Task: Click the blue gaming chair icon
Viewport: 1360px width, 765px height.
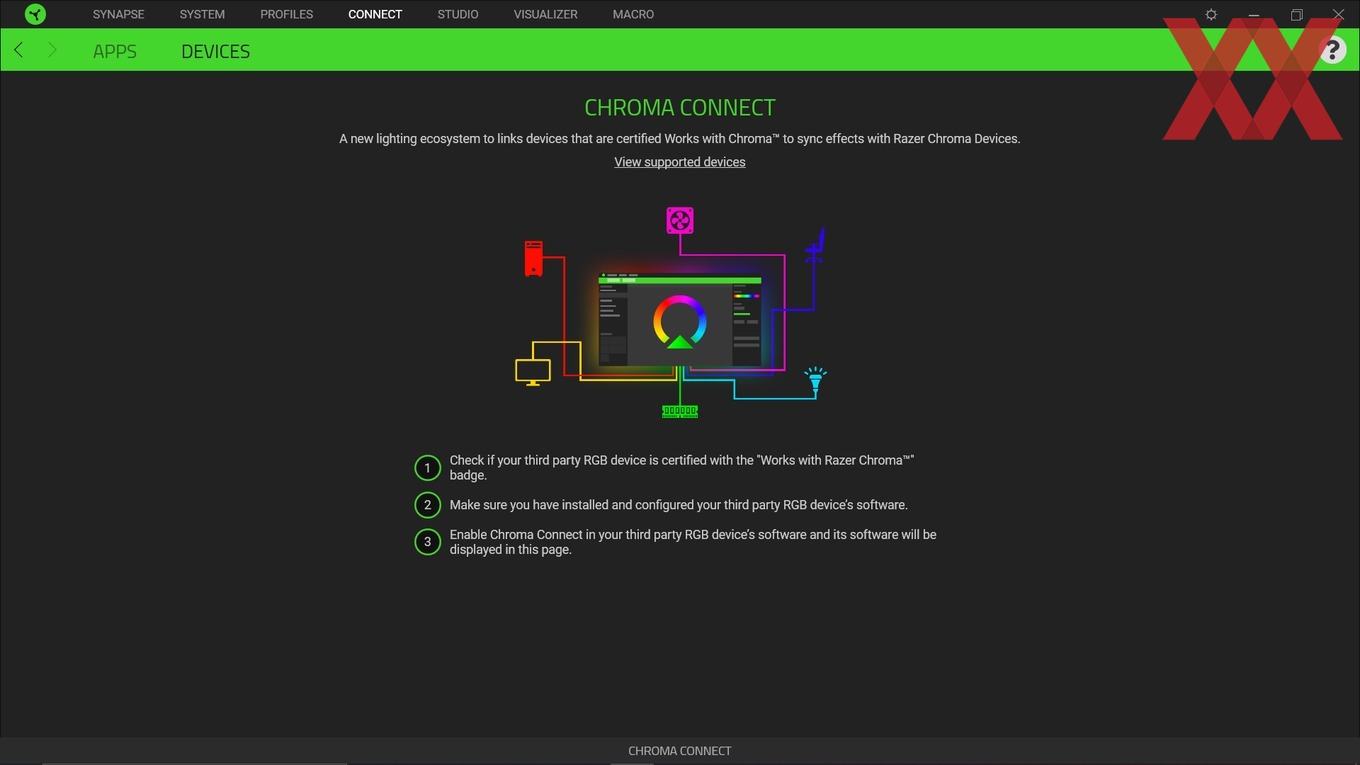Action: click(816, 246)
